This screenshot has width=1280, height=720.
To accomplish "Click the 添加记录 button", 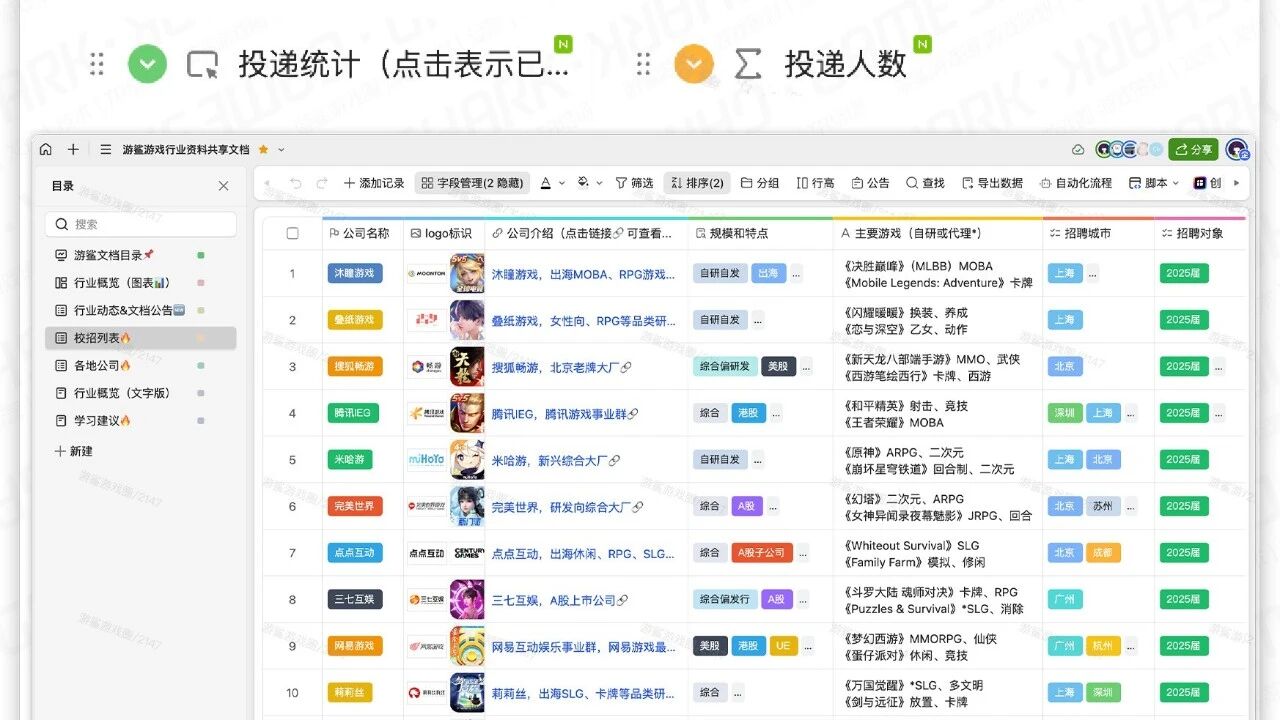I will (374, 183).
